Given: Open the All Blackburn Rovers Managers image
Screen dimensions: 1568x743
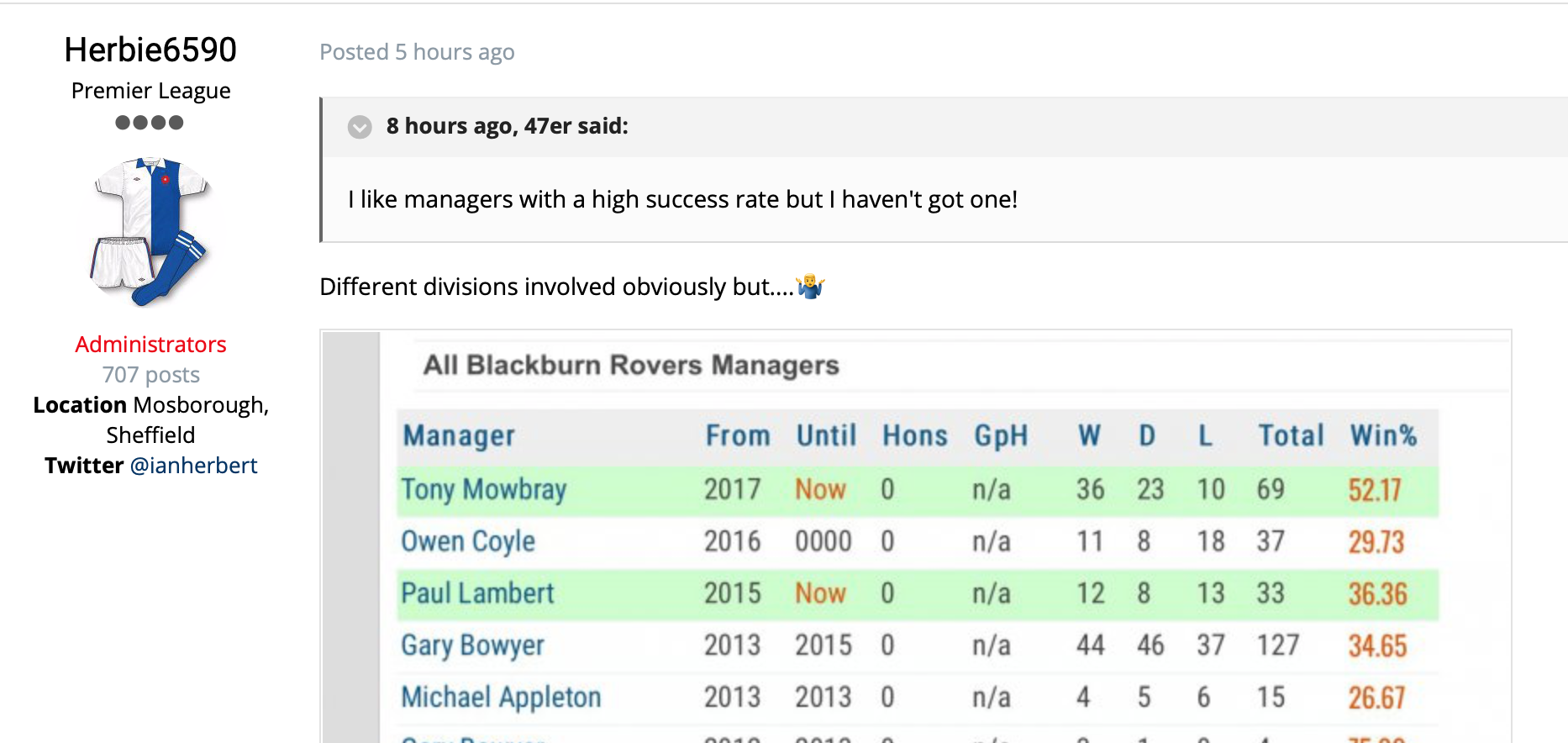Looking at the screenshot, I should [916, 536].
